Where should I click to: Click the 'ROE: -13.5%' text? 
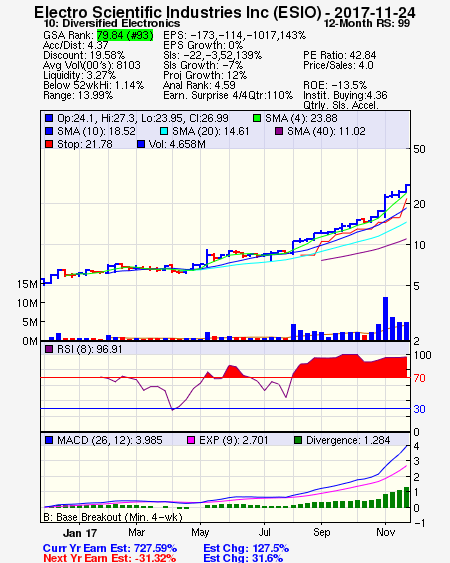335,85
